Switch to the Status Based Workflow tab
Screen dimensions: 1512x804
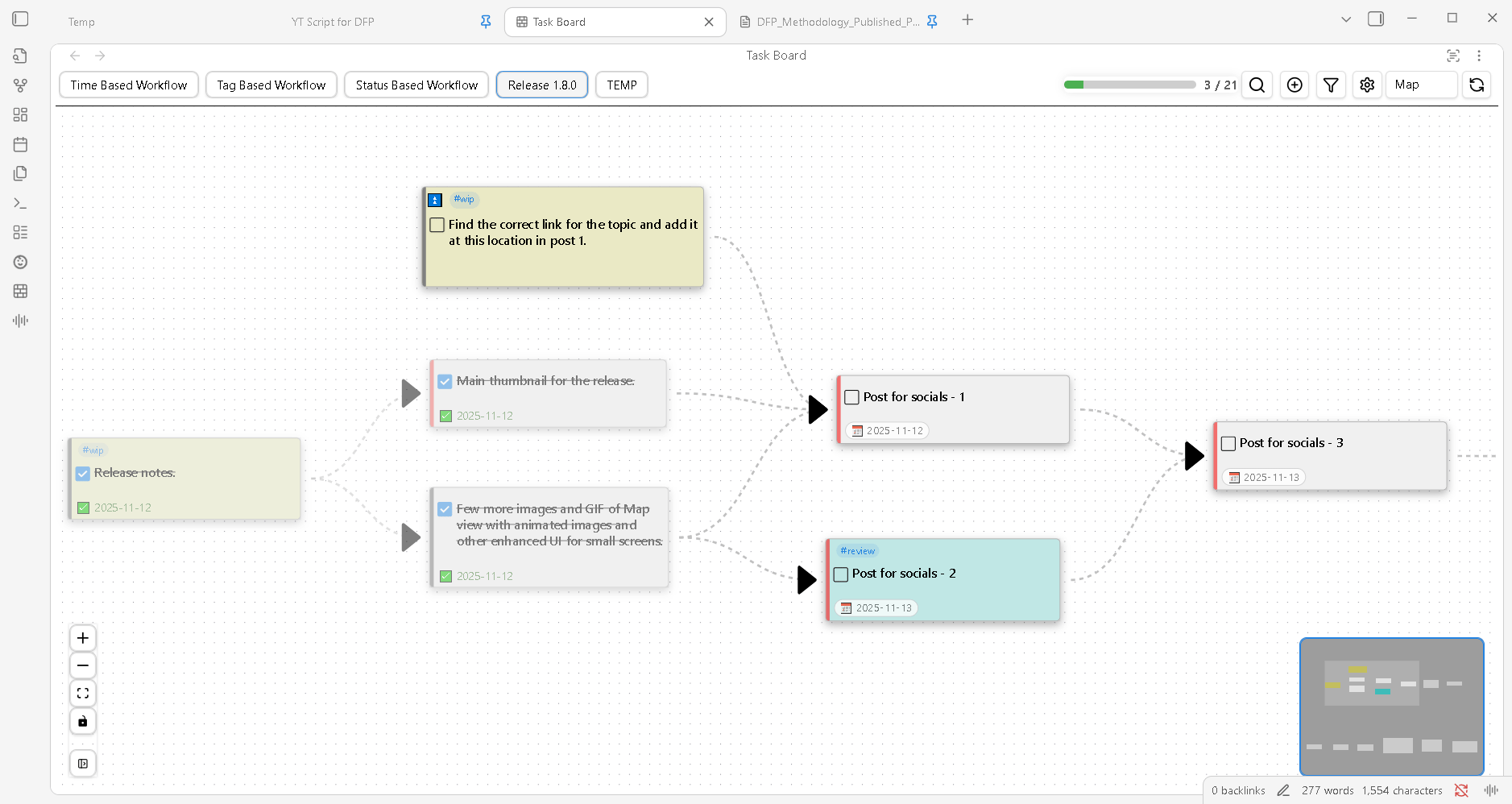[x=416, y=85]
